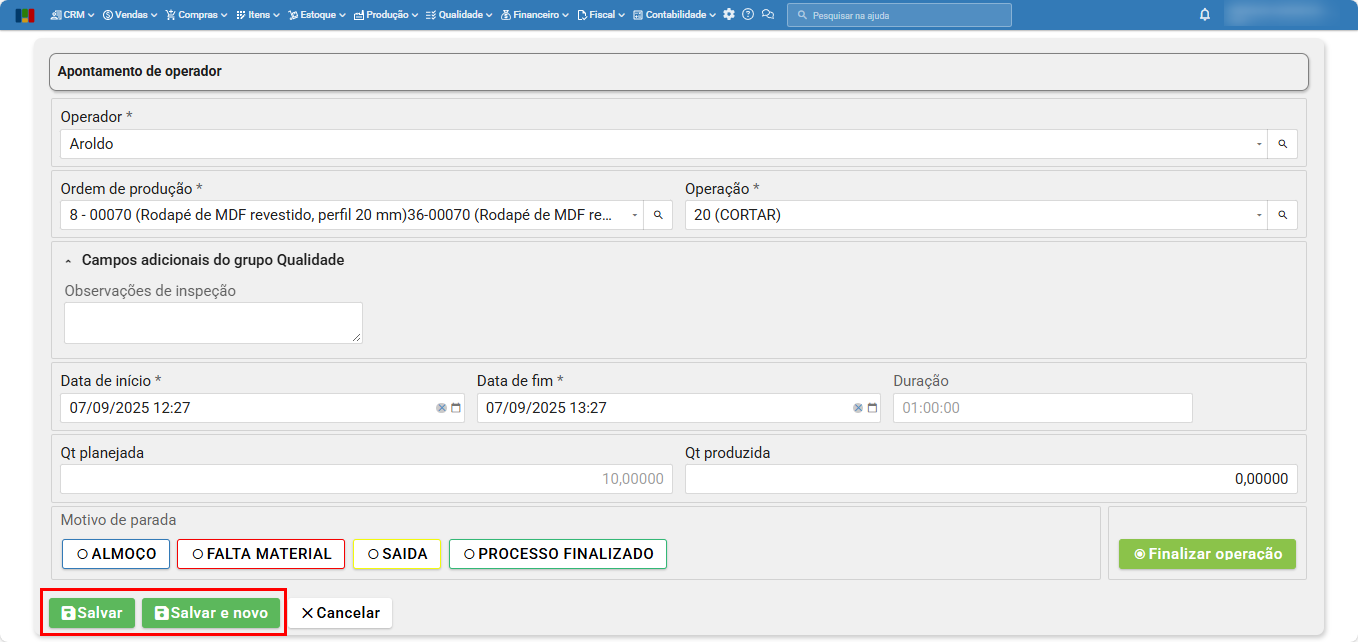1358x642 pixels.
Task: Collapse Campos adicionais do grupo Qualidade
Action: (68, 260)
